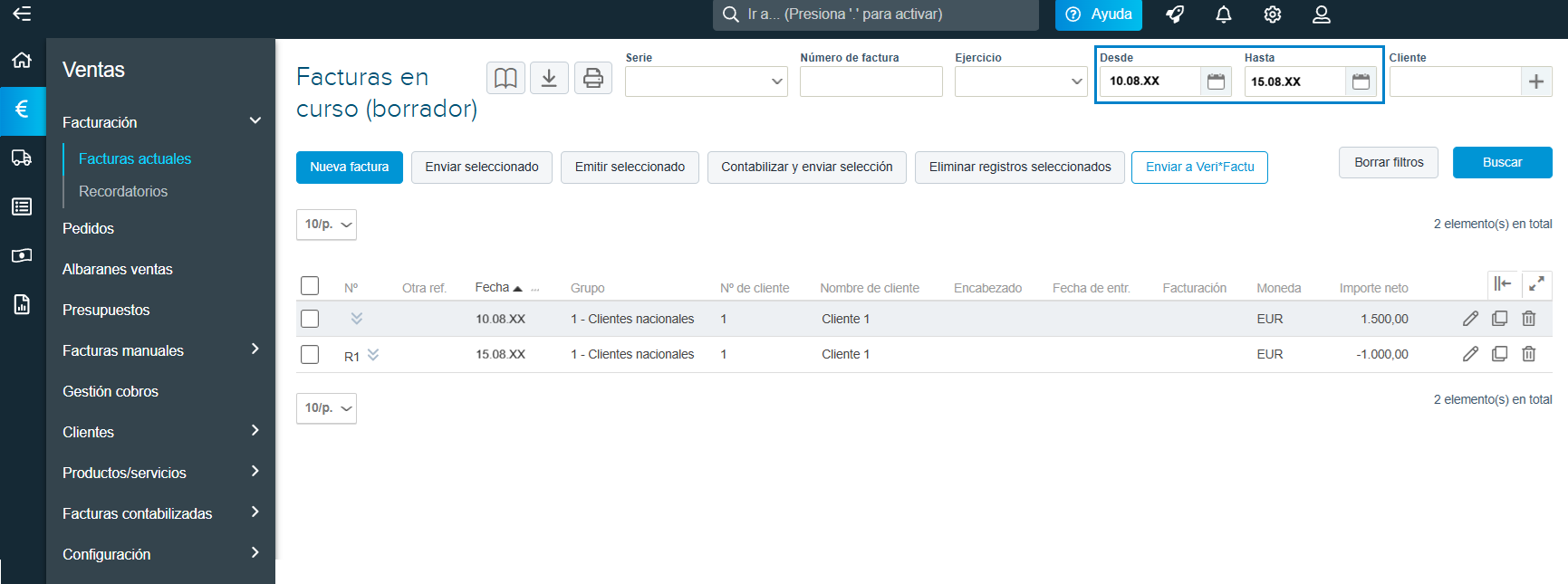Expand Facturas contabilizadas submenu
1568x584 pixels.
(x=255, y=512)
